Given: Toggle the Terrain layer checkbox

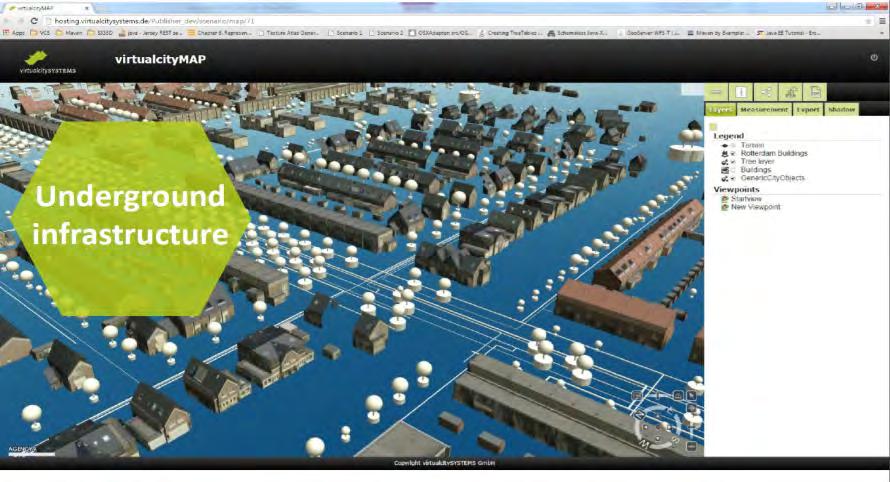Looking at the screenshot, I should coord(733,146).
